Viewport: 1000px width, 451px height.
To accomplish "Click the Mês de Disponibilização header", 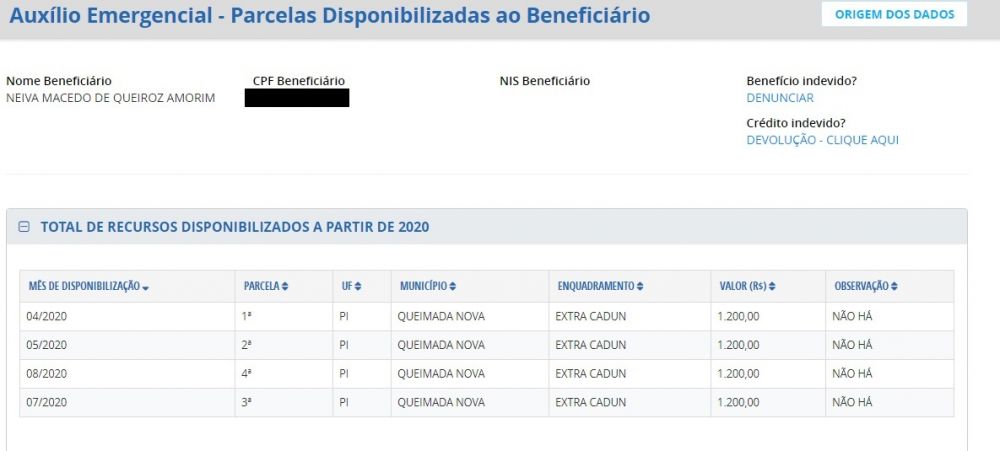I will 84,287.
